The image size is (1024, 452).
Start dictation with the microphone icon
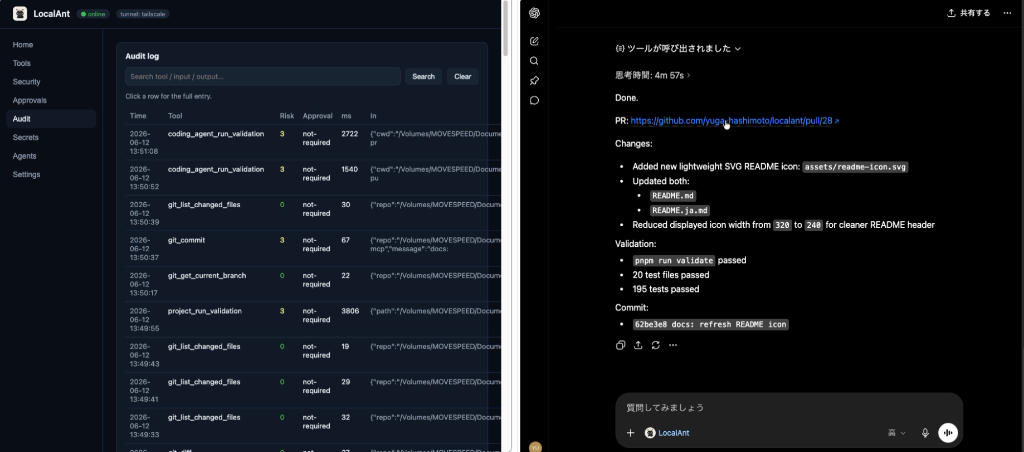point(925,432)
